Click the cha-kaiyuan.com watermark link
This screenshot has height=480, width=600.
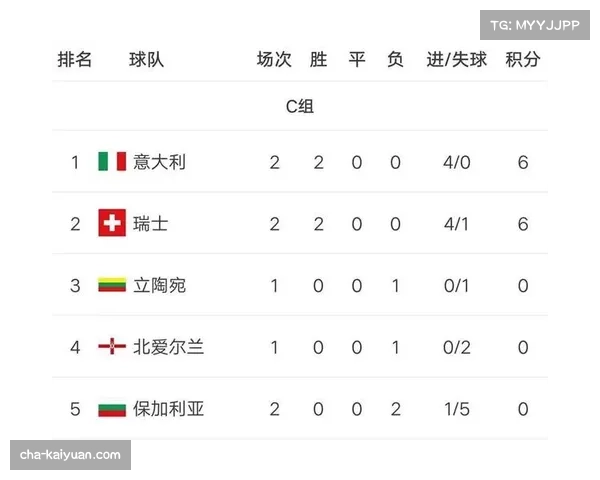point(70,455)
